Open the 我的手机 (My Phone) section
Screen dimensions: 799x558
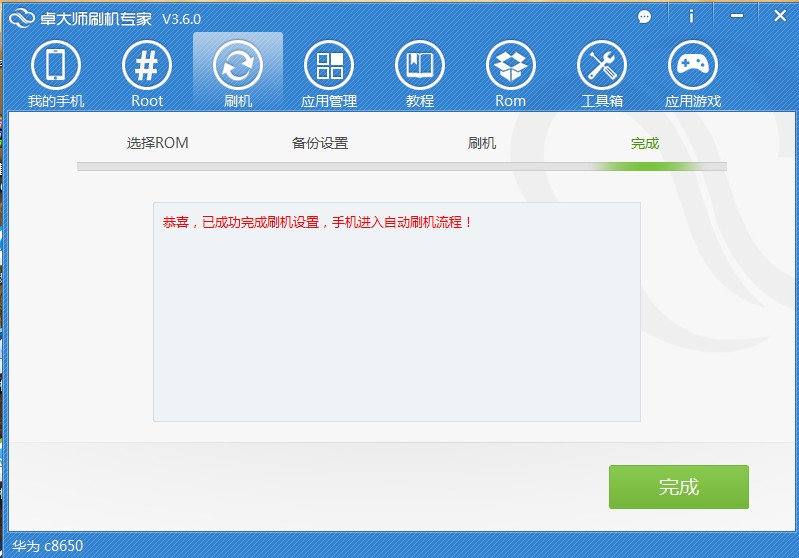pos(55,66)
